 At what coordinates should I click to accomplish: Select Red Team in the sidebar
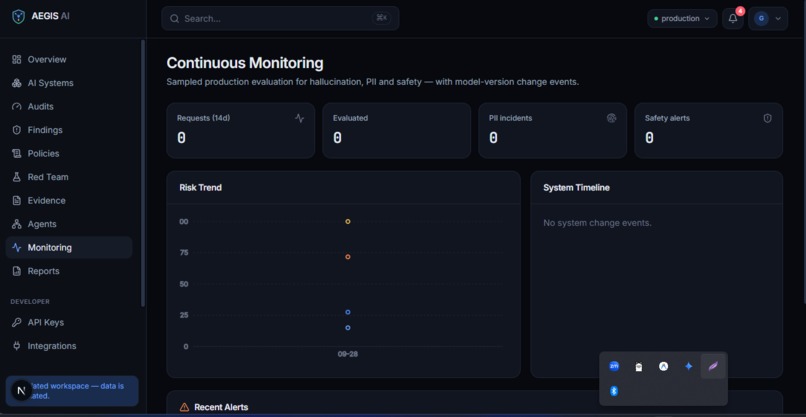coord(68,177)
